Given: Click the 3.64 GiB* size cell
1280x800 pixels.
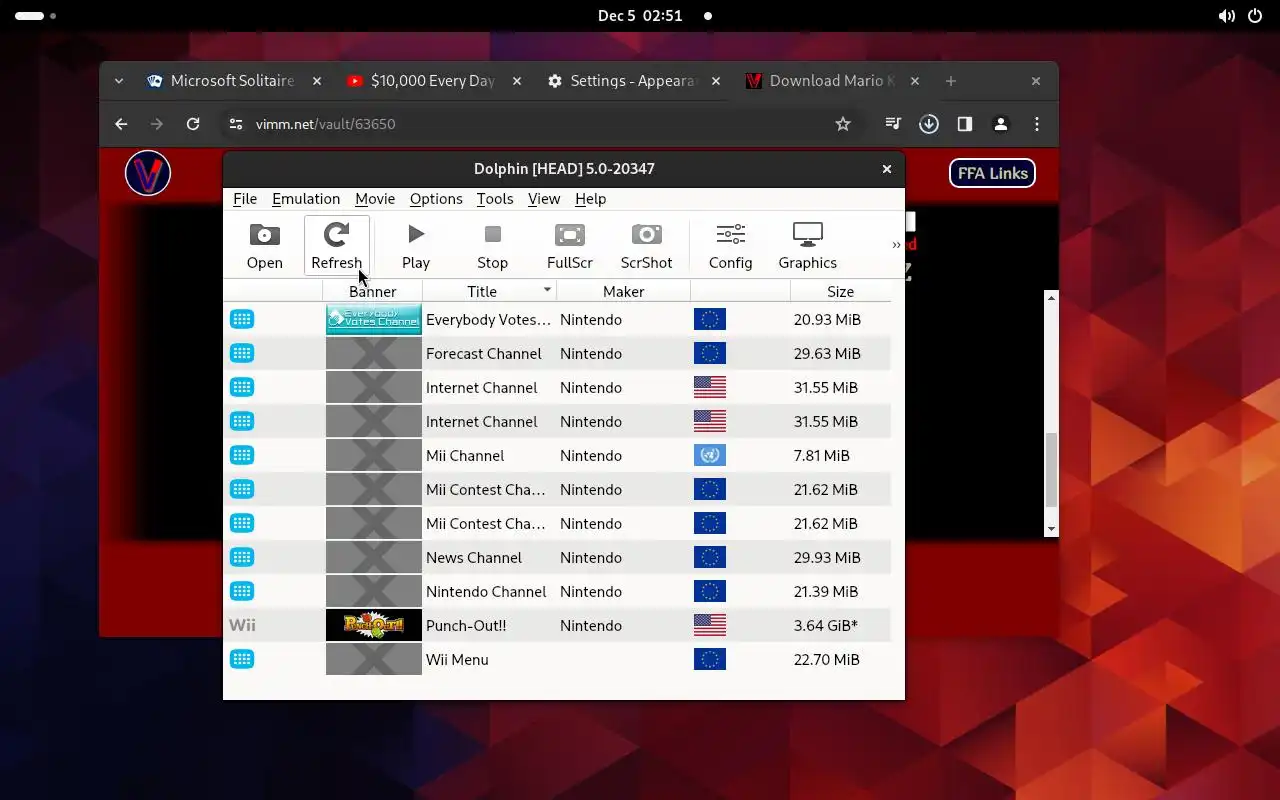Looking at the screenshot, I should tap(826, 625).
